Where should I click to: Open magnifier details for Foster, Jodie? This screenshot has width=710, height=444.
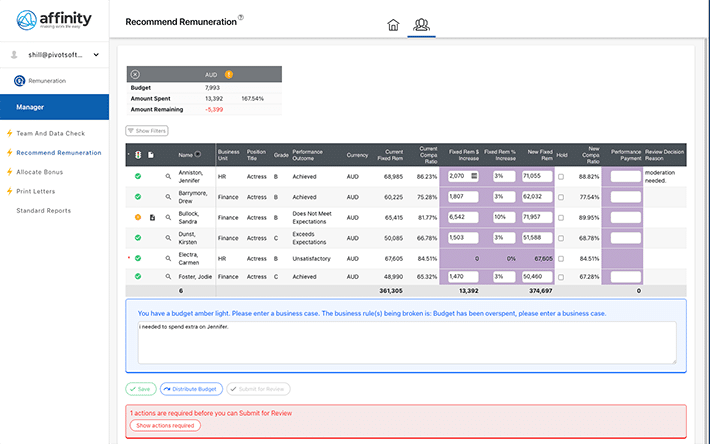[x=168, y=276]
